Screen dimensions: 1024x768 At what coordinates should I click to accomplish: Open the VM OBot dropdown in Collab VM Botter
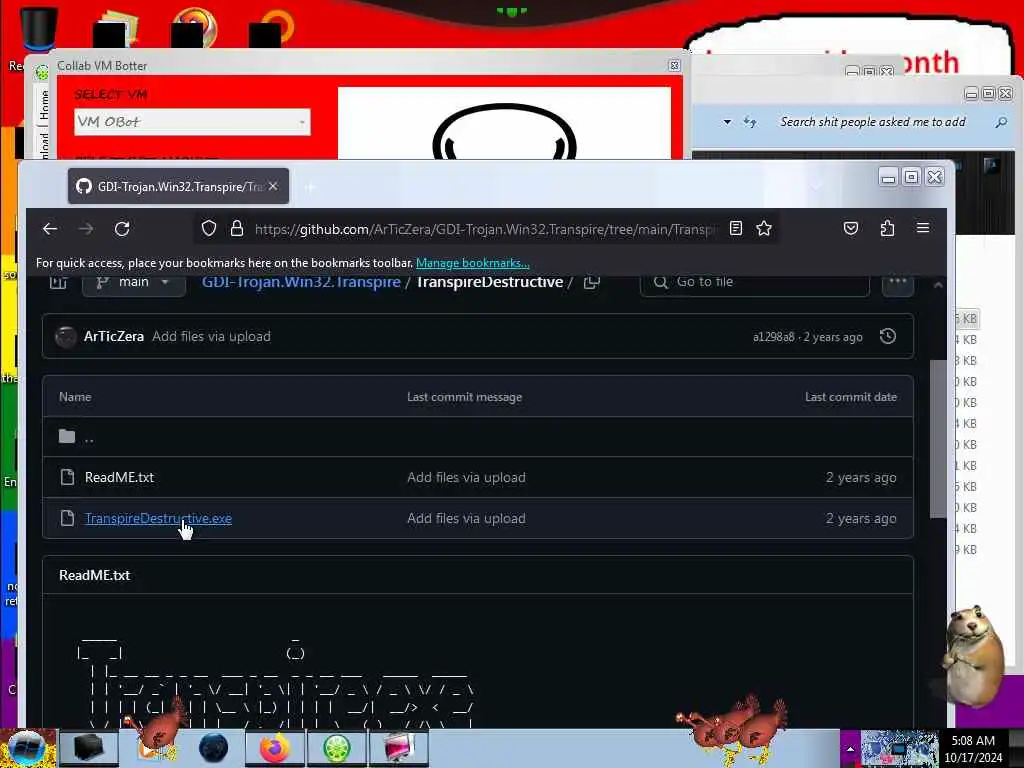click(192, 122)
